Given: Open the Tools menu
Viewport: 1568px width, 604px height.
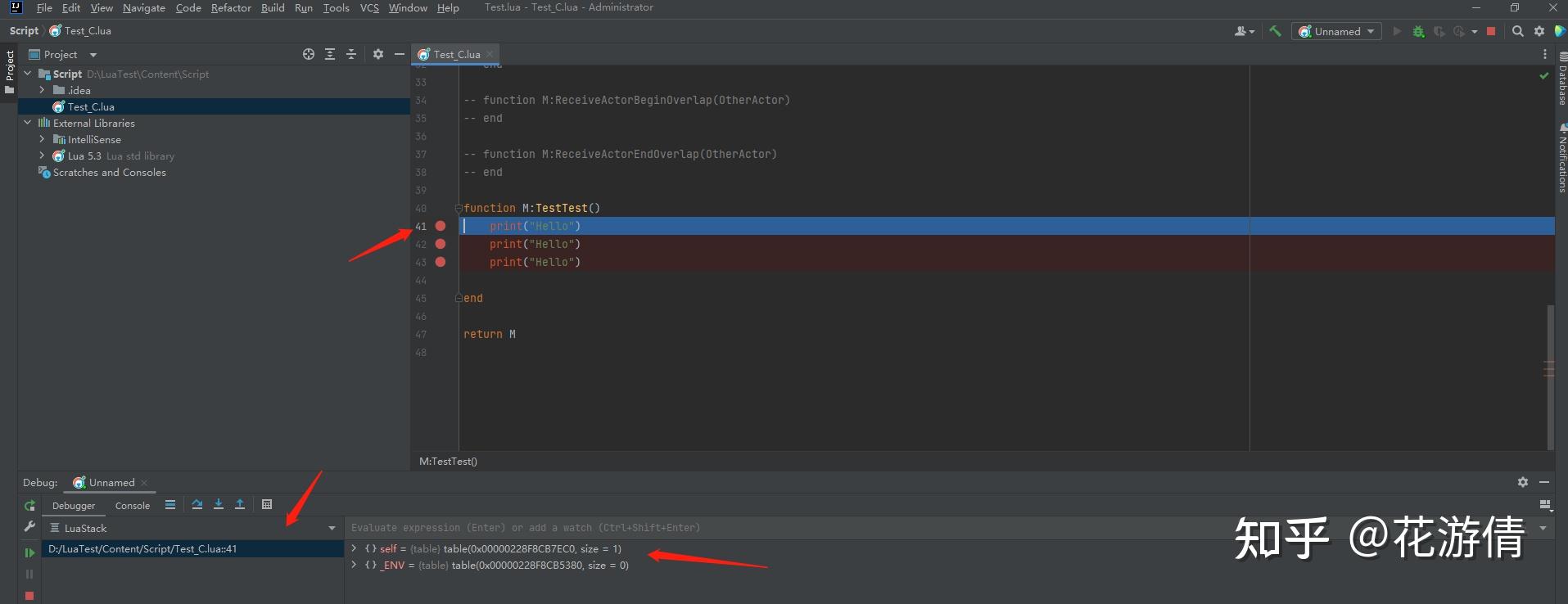Looking at the screenshot, I should pyautogui.click(x=336, y=8).
